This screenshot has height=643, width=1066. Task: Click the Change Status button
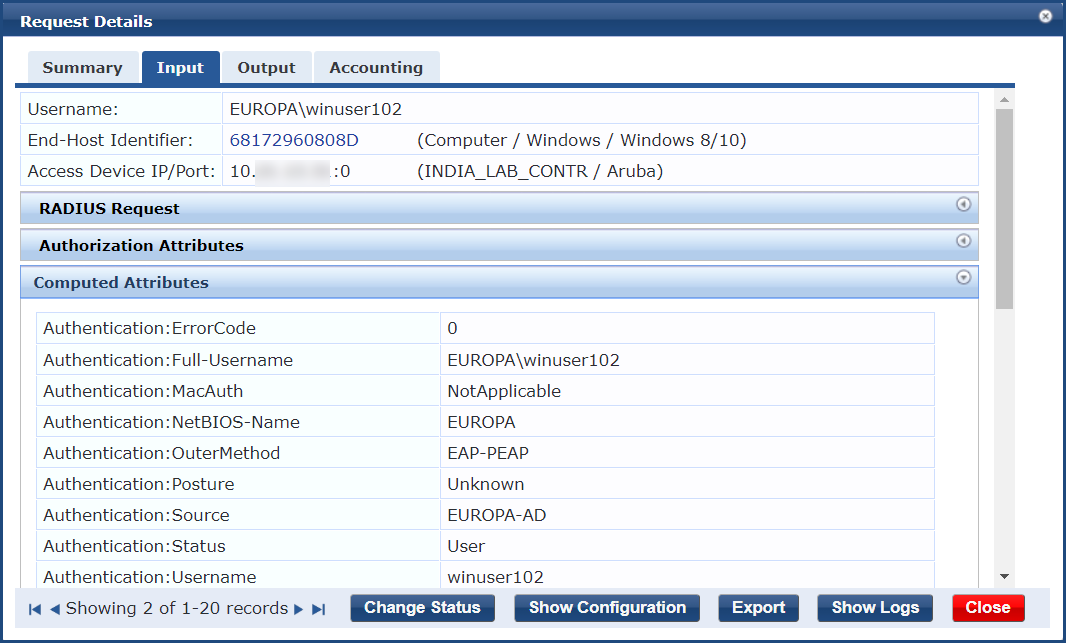pos(422,608)
